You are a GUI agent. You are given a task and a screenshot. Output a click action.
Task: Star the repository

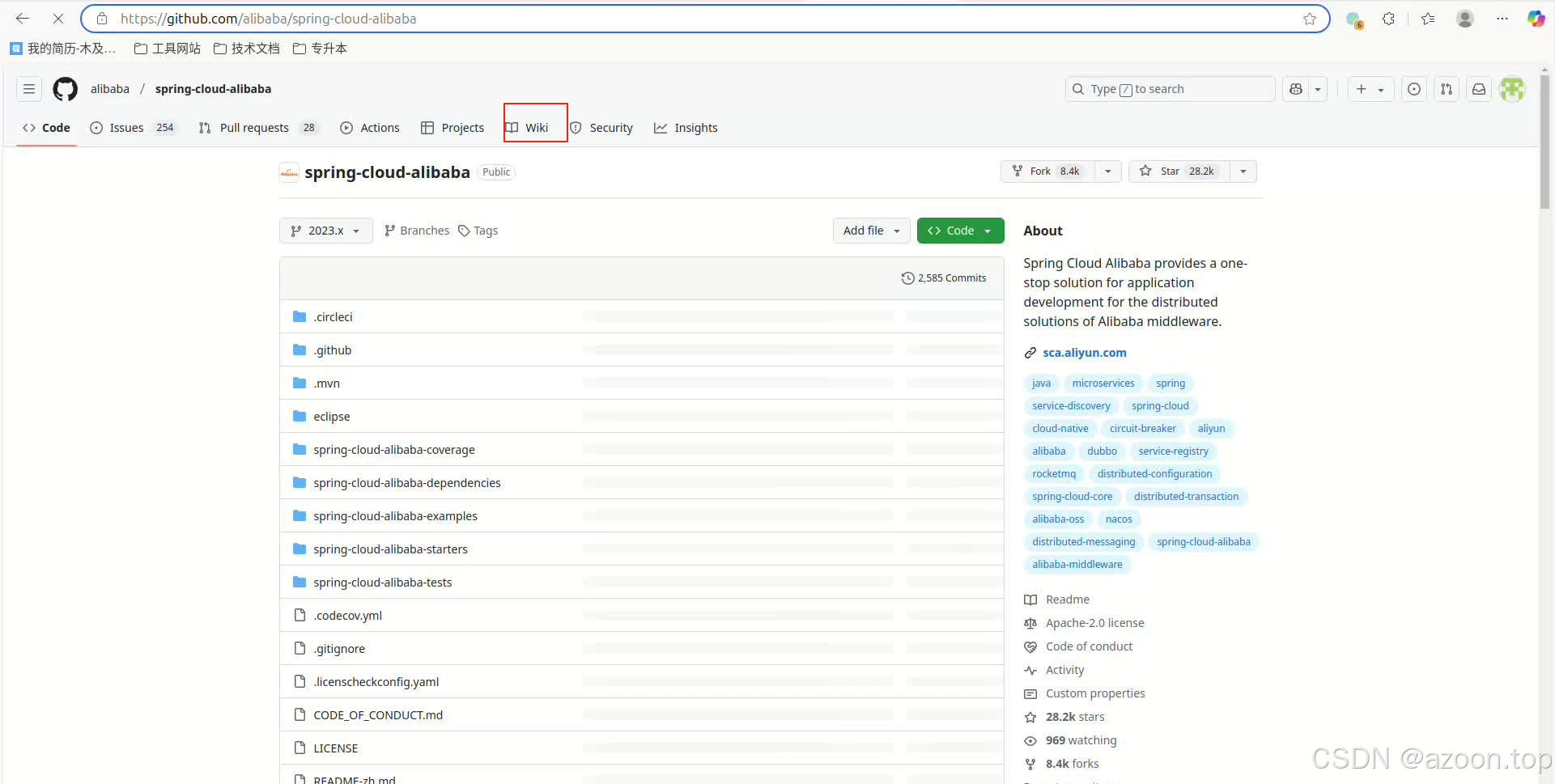tap(1179, 172)
